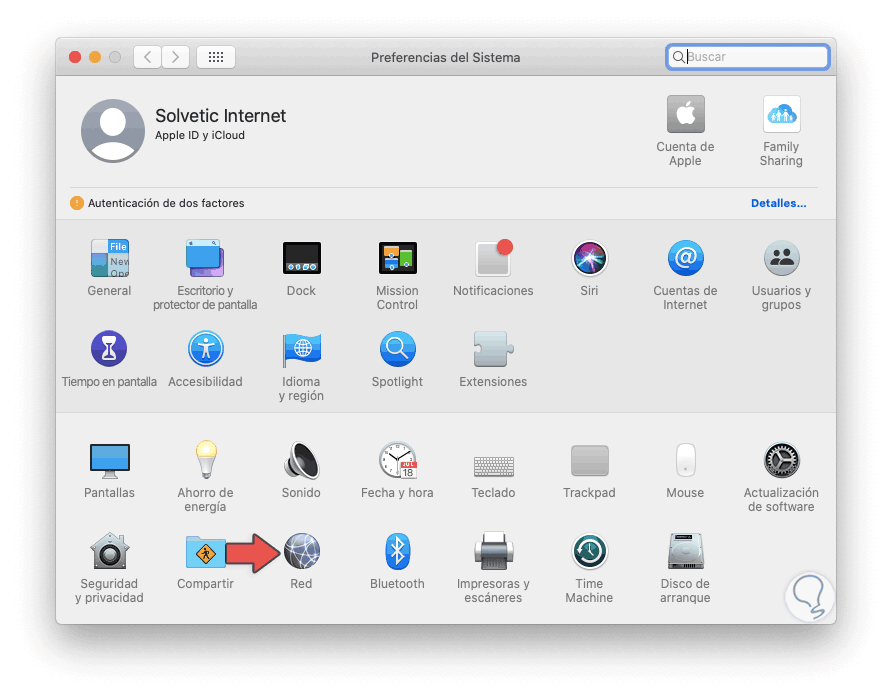Viewport: 892px width, 698px height.
Task: Open Seguridad y privacidad pane
Action: pyautogui.click(x=110, y=551)
